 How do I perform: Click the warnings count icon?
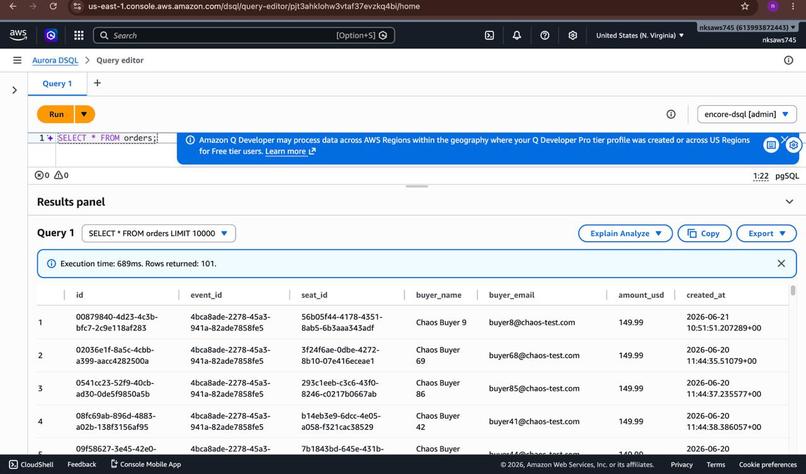coord(58,175)
